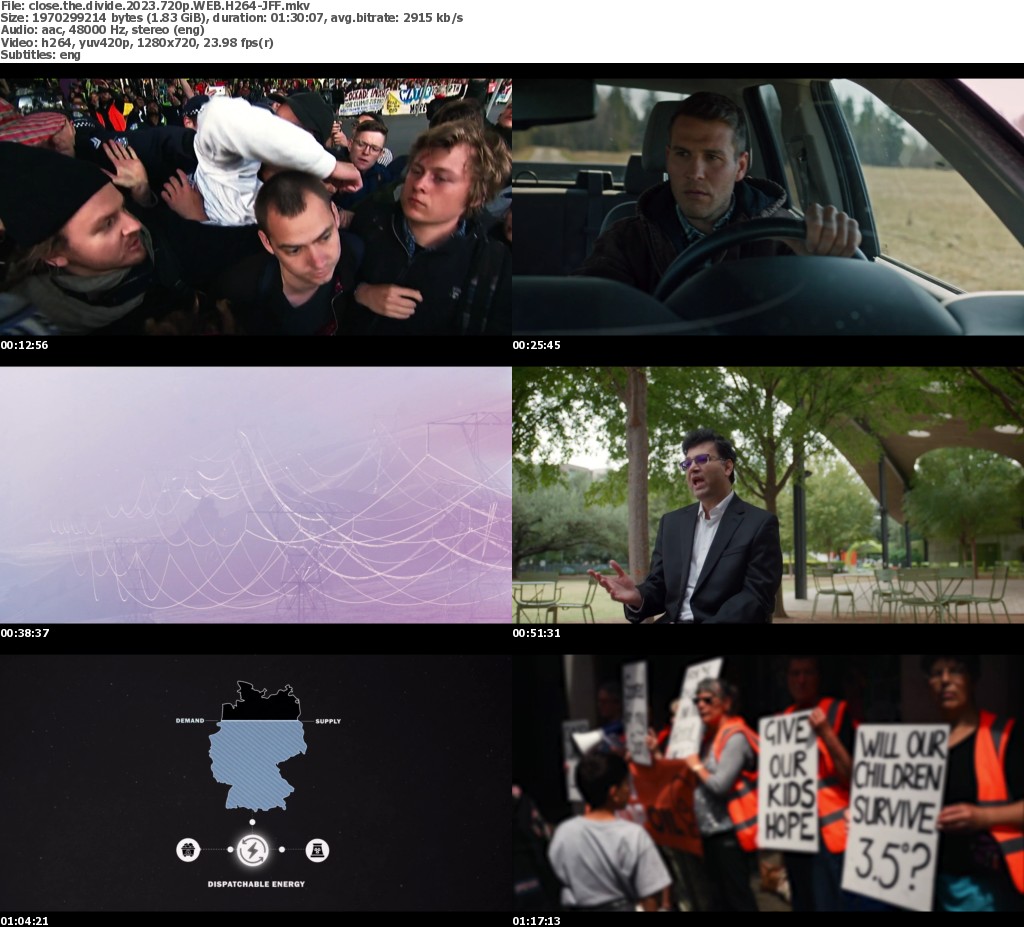Click the 00:38:37 timestamp
Viewport: 1024px width, 927px height.
click(x=25, y=633)
